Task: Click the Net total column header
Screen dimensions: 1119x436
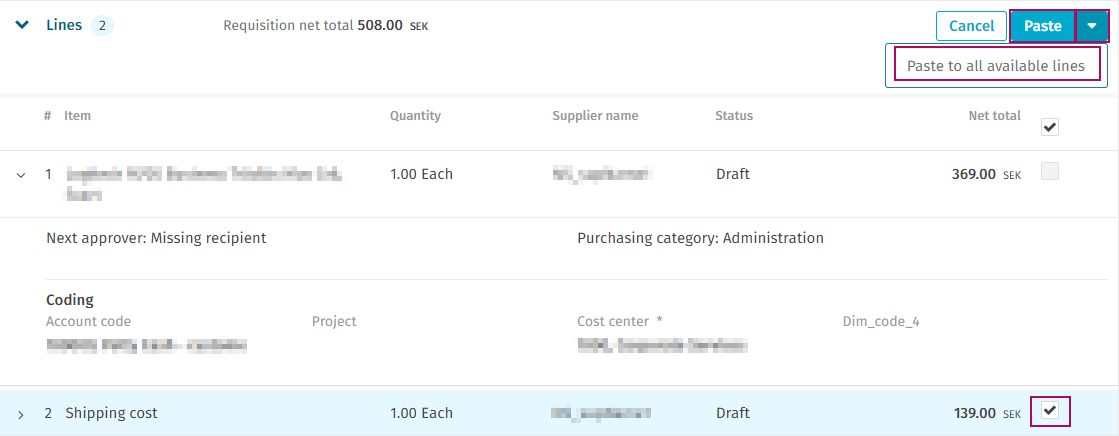Action: coord(994,116)
